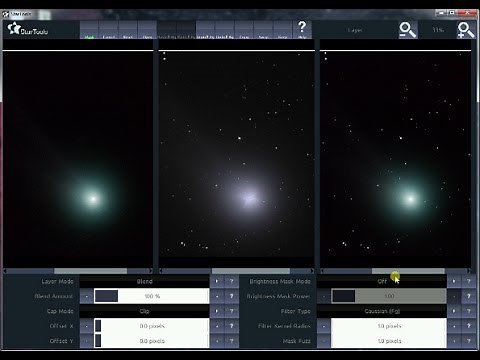Viewport: 480px width, 360px height.
Task: Show help for Filter Kernel Radius
Action: [x=468, y=326]
